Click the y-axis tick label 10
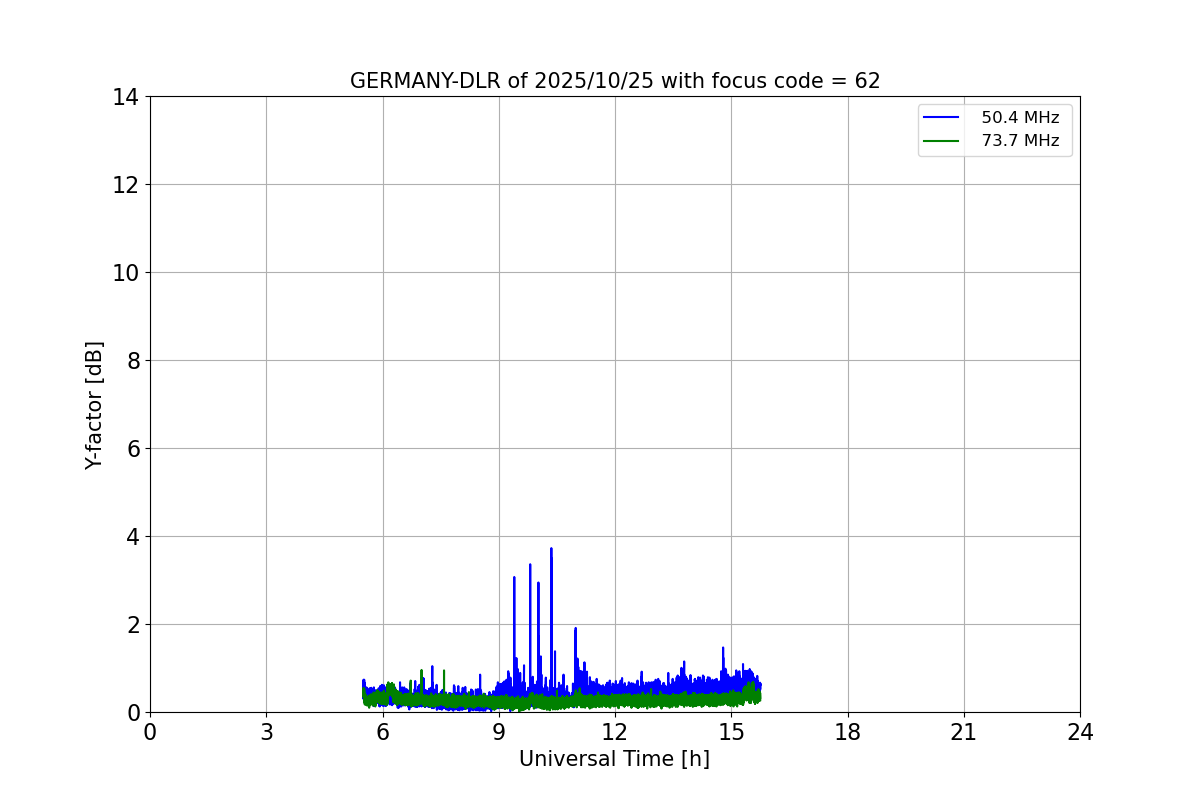 coord(125,273)
